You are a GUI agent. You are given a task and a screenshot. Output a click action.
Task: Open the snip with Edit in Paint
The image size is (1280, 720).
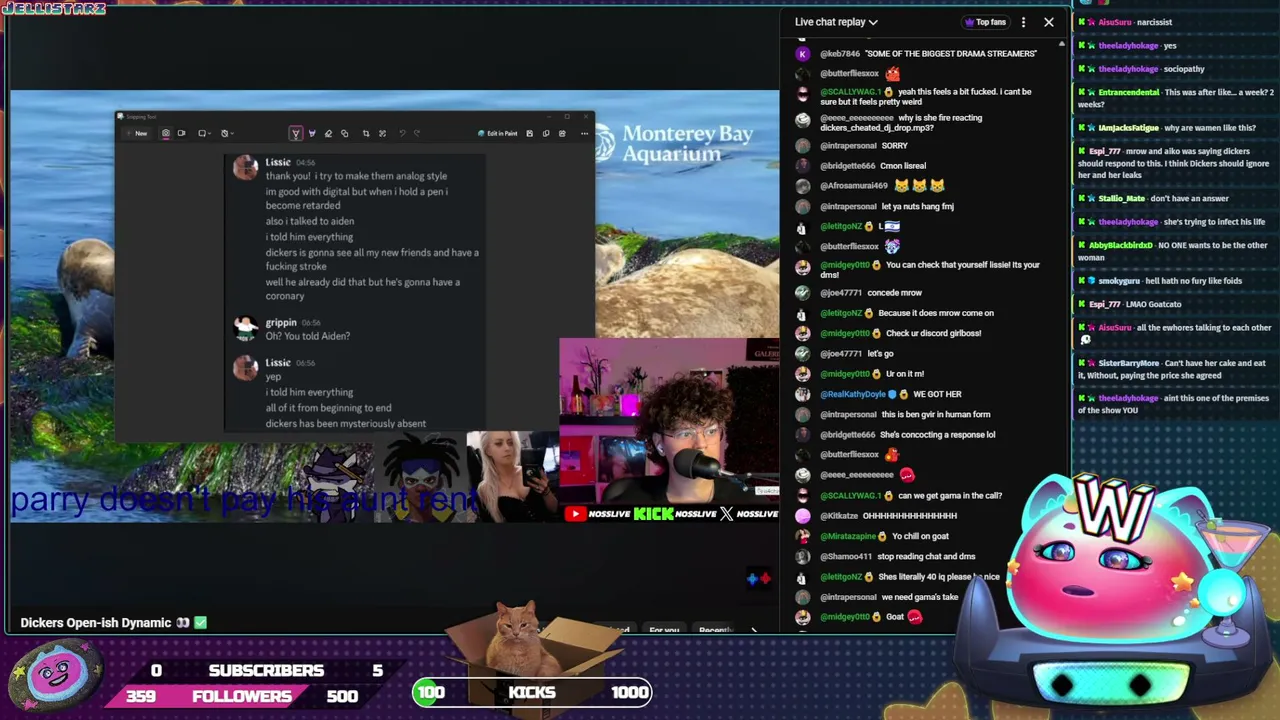point(498,133)
